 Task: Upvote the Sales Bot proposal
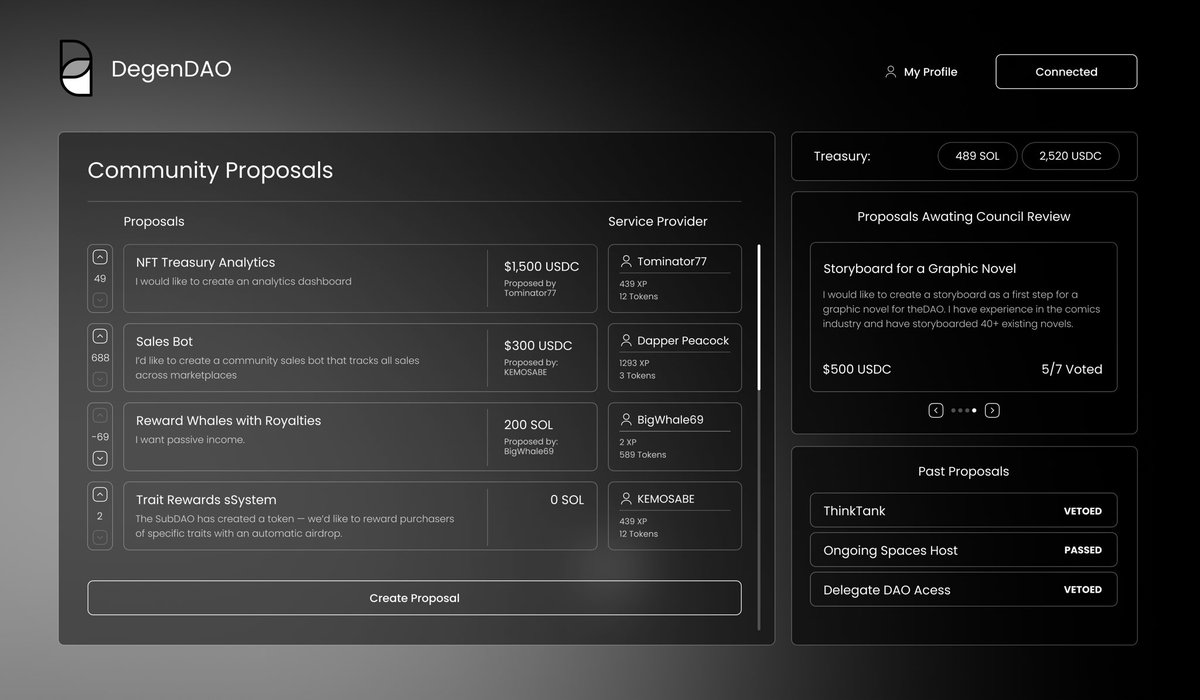(100, 336)
